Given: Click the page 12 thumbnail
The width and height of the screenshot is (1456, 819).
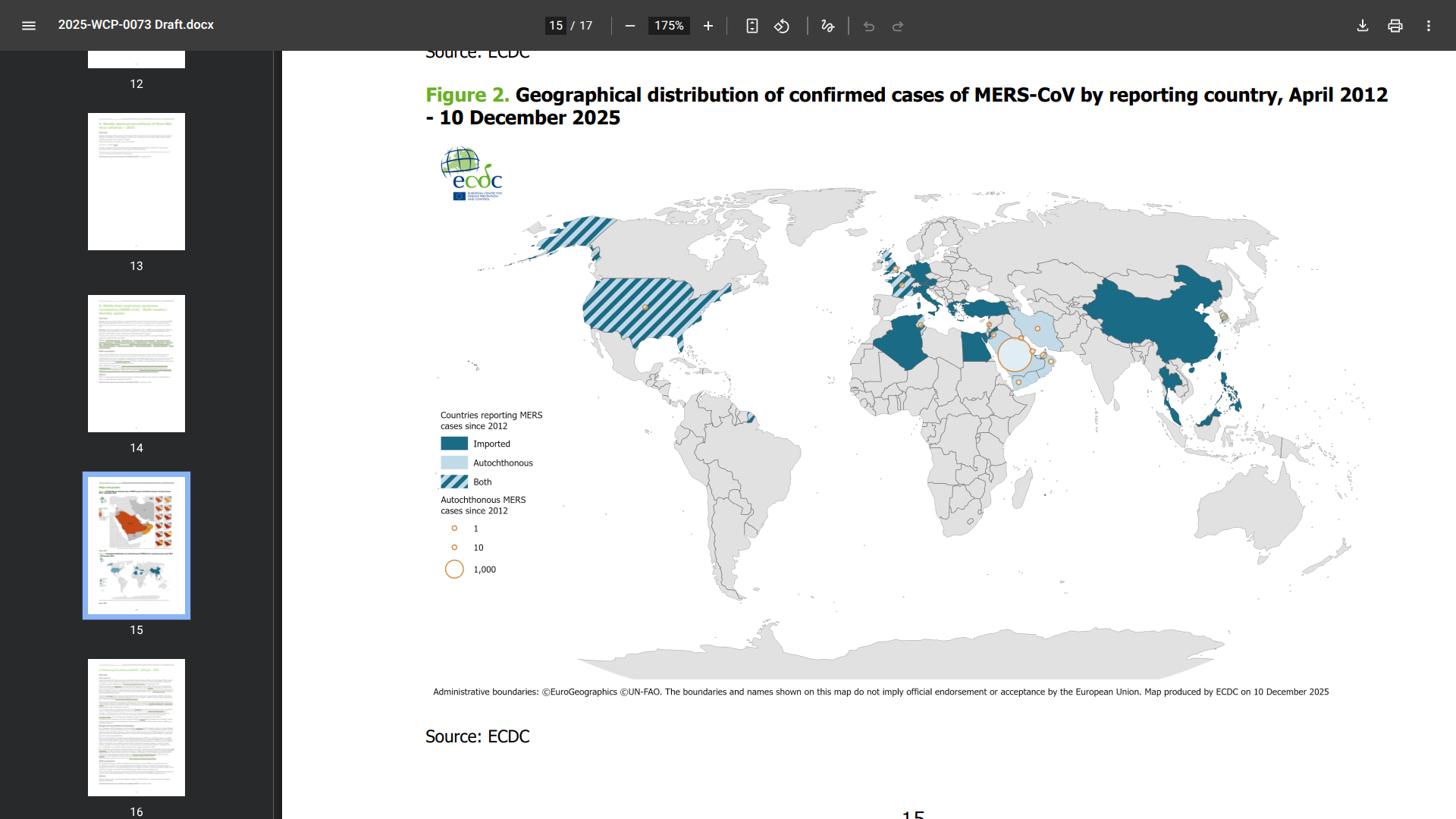Looking at the screenshot, I should click(136, 59).
